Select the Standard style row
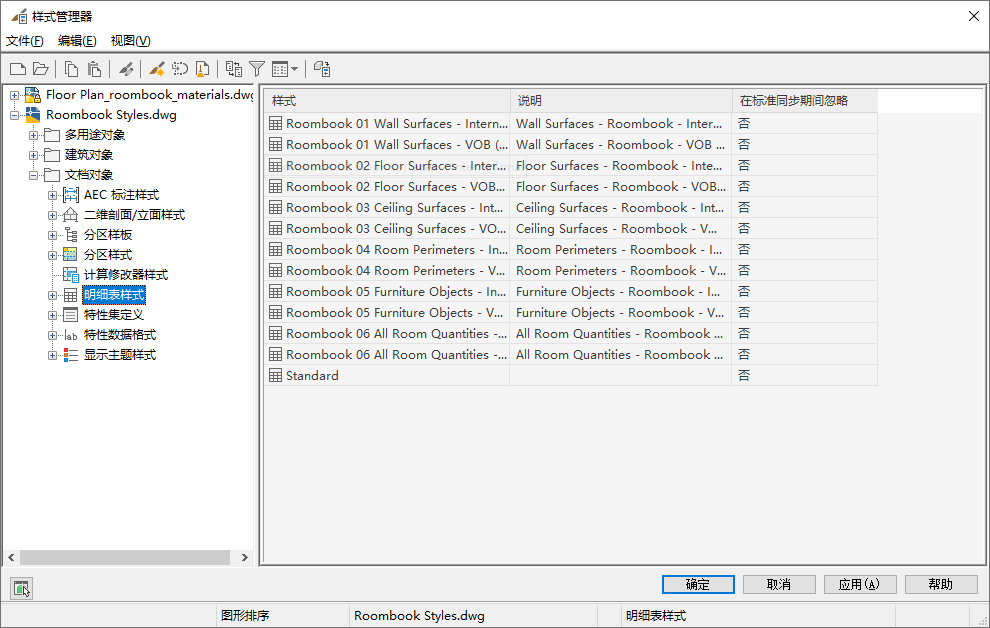 (571, 376)
